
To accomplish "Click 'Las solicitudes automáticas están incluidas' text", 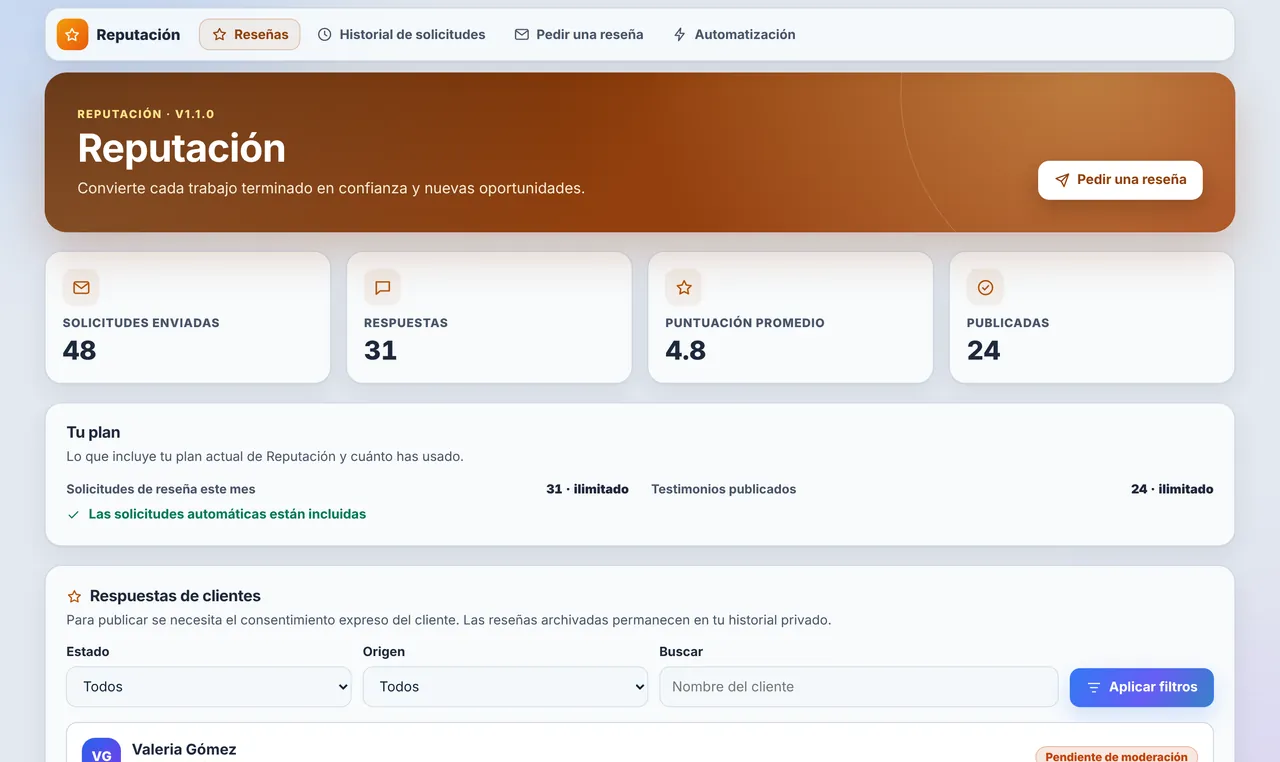I will (x=227, y=514).
